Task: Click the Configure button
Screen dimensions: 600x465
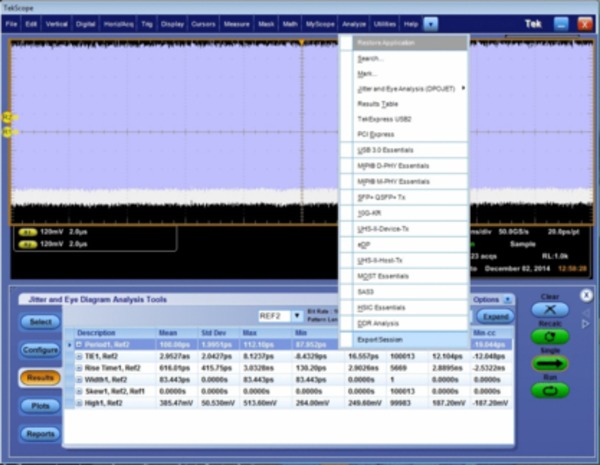Action: pyautogui.click(x=40, y=350)
